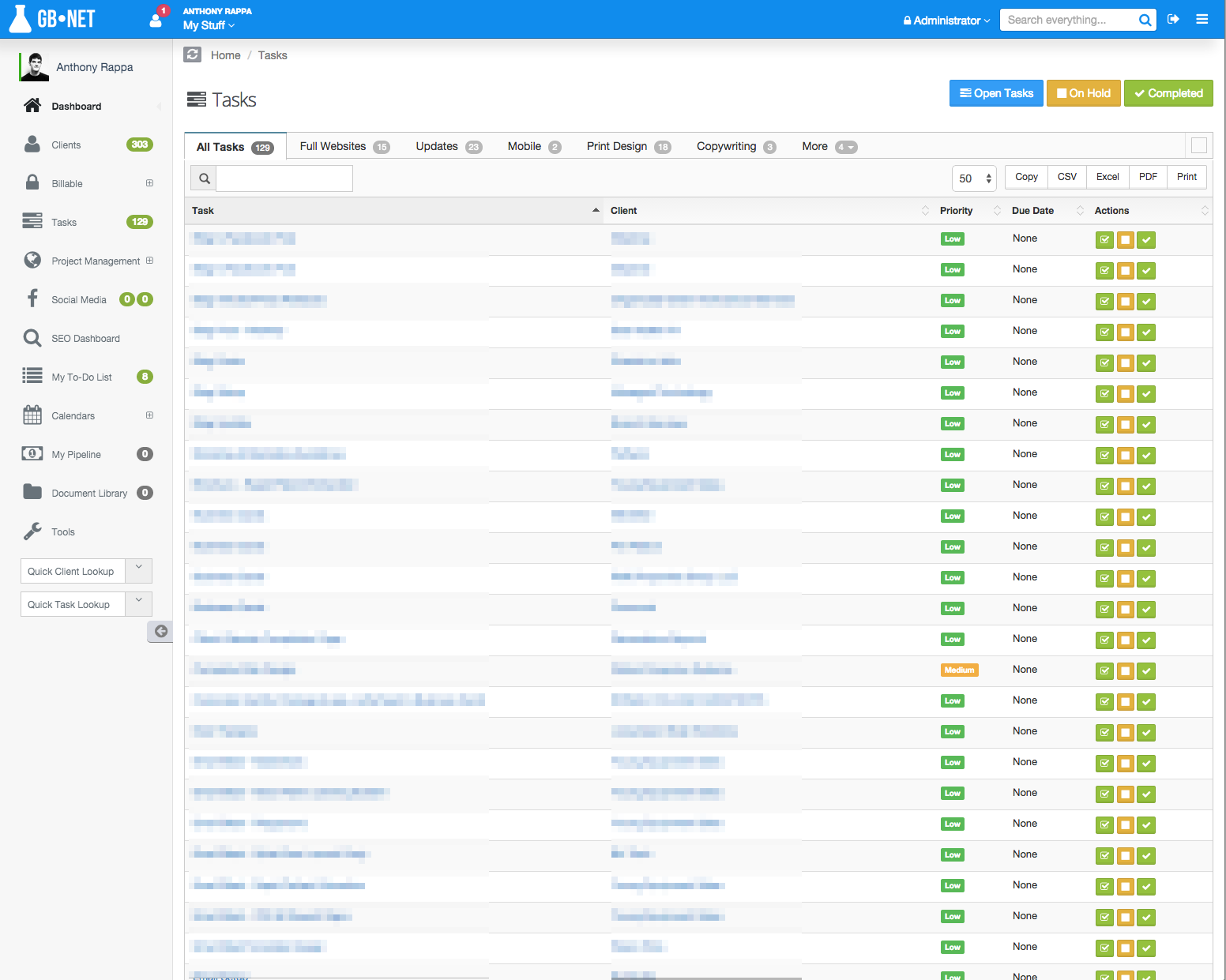Click the Open Tasks button

[996, 93]
